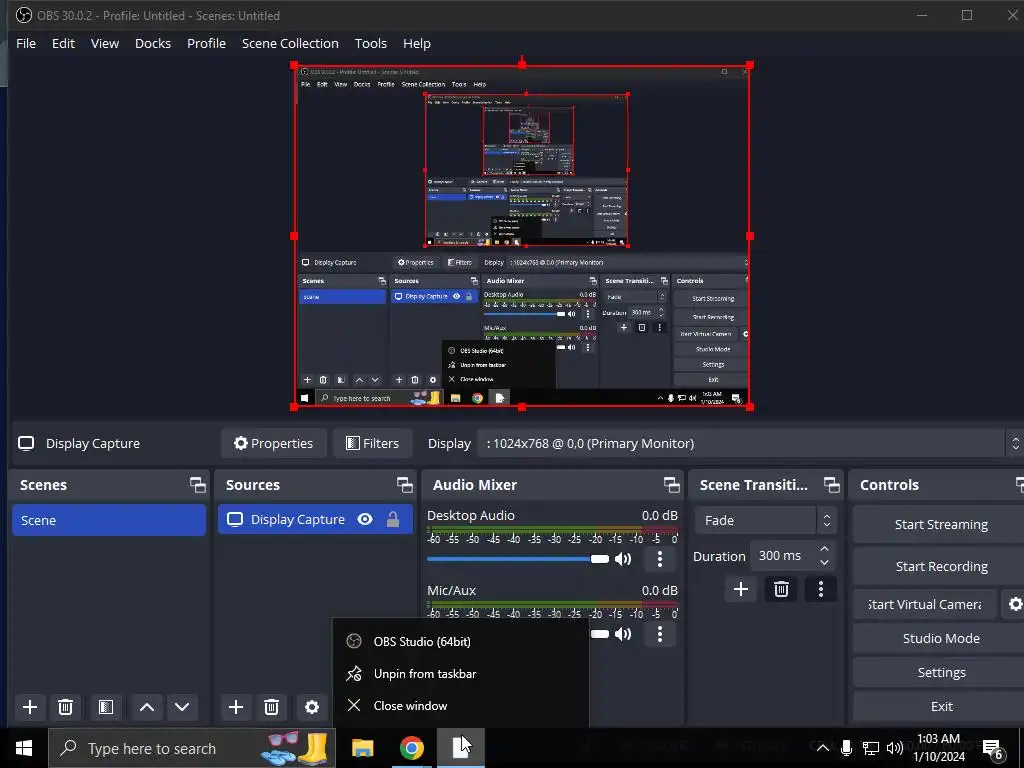Screen dimensions: 1024x768
Task: Move scene down with arrow icon
Action: pos(182,707)
